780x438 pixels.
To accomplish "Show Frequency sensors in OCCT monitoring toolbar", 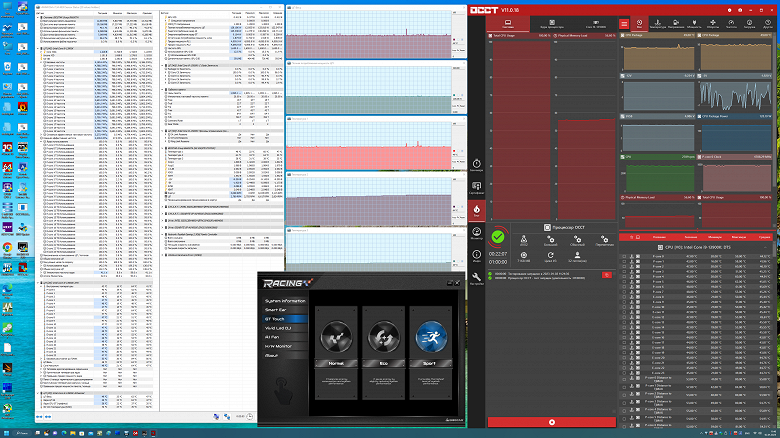I will 731,23.
